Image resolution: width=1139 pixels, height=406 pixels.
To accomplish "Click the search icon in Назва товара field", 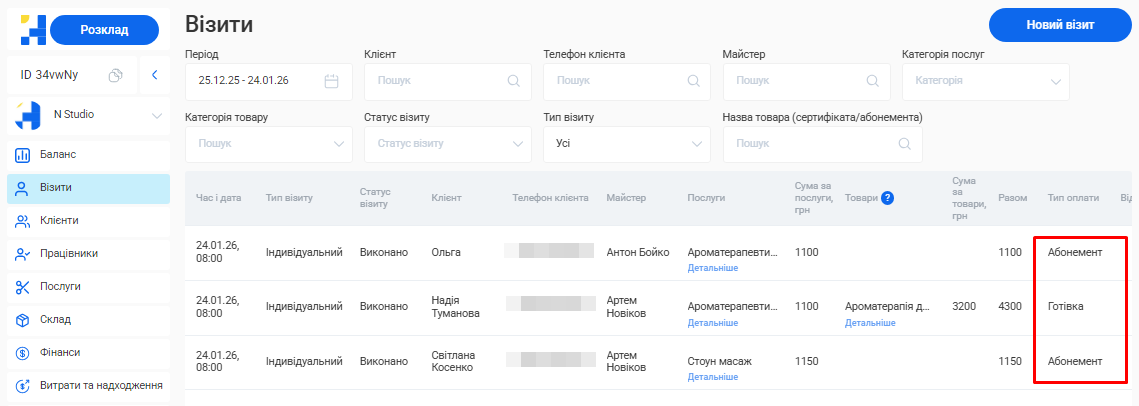I will 904,144.
